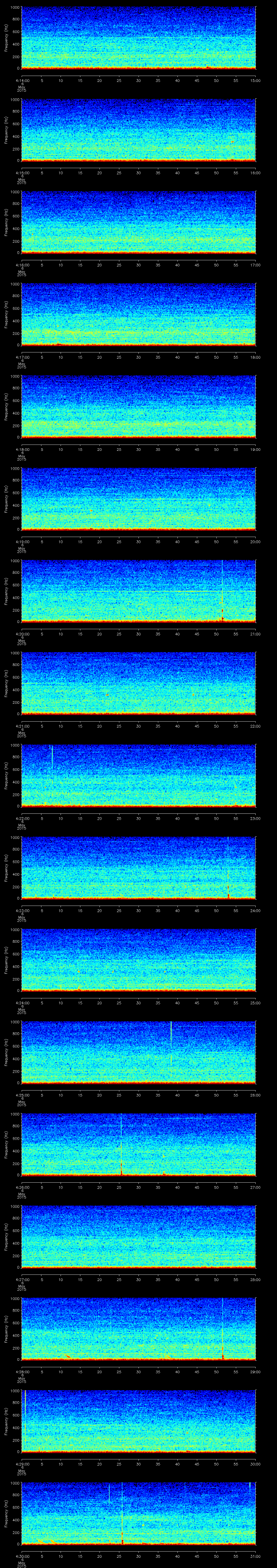
Task: Click the 26:00 end time label
Action: click(x=256, y=1095)
